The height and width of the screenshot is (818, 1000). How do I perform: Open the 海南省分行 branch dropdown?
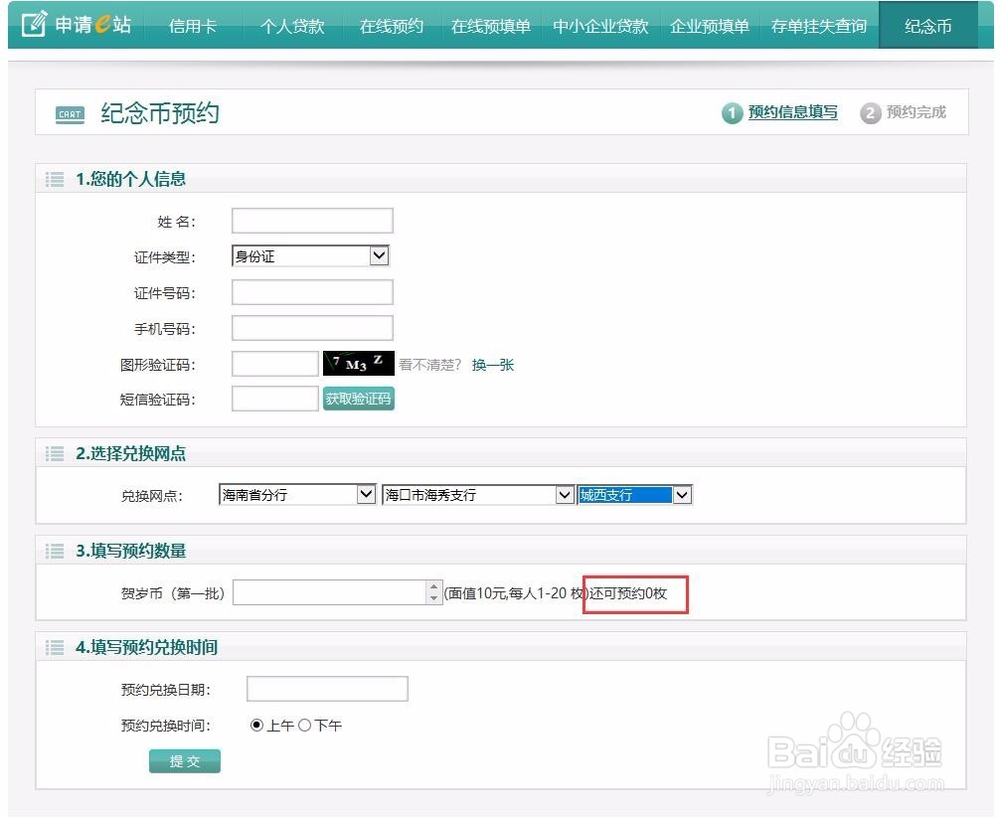(366, 494)
